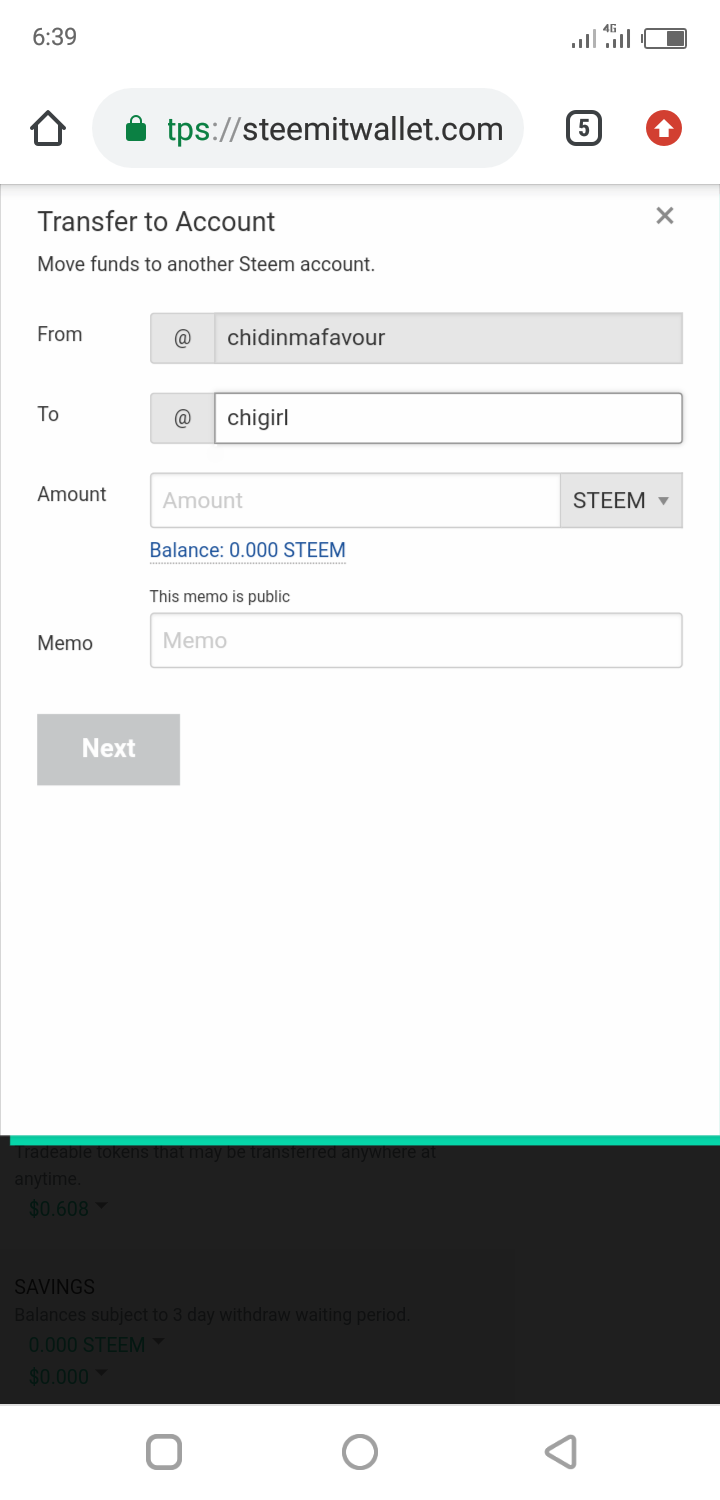Tap the 6:39 clock in status bar
The width and height of the screenshot is (720, 1500).
click(x=55, y=37)
